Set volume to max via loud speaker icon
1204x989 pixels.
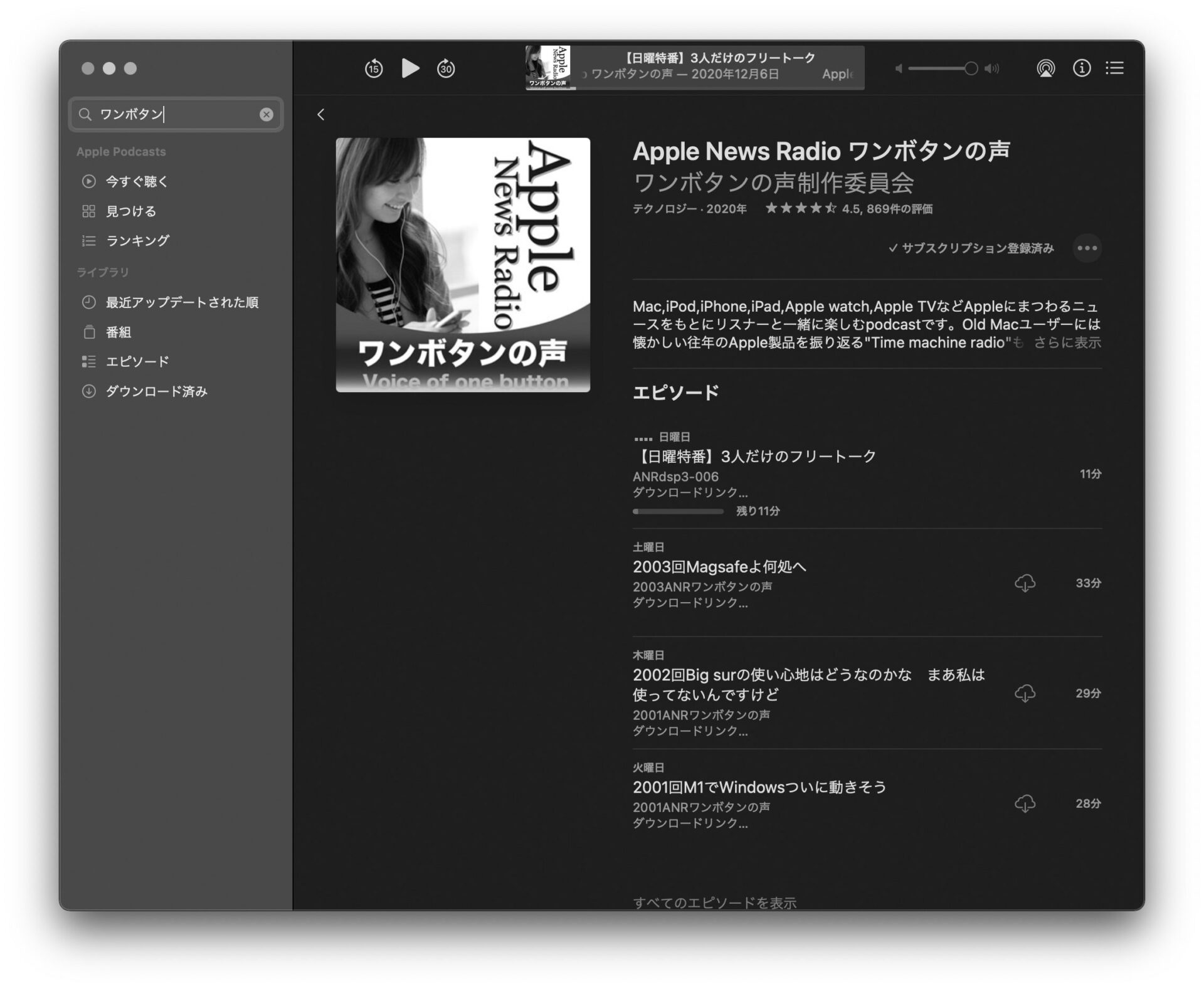(x=992, y=68)
